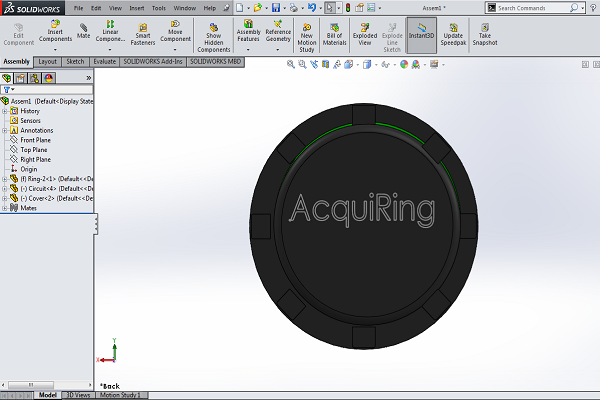Click the feature tree filter box
Viewport: 600px width, 400px height.
(47, 90)
